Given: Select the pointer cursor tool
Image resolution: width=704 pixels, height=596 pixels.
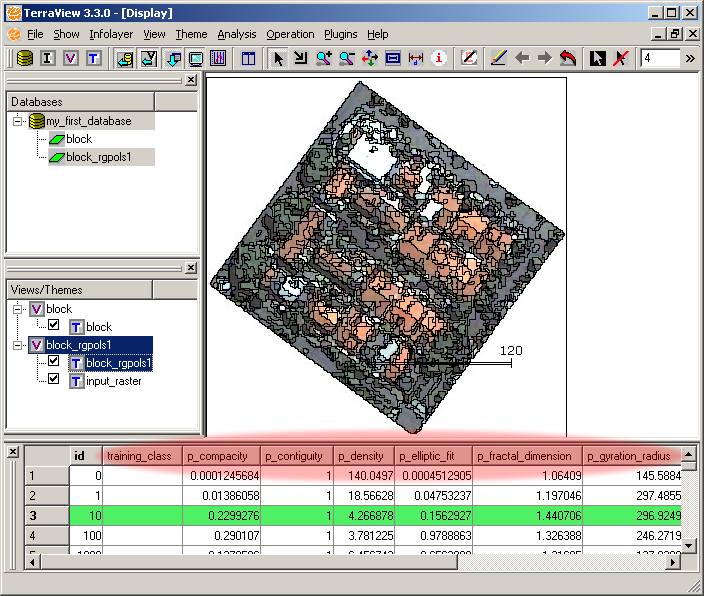Looking at the screenshot, I should click(278, 59).
